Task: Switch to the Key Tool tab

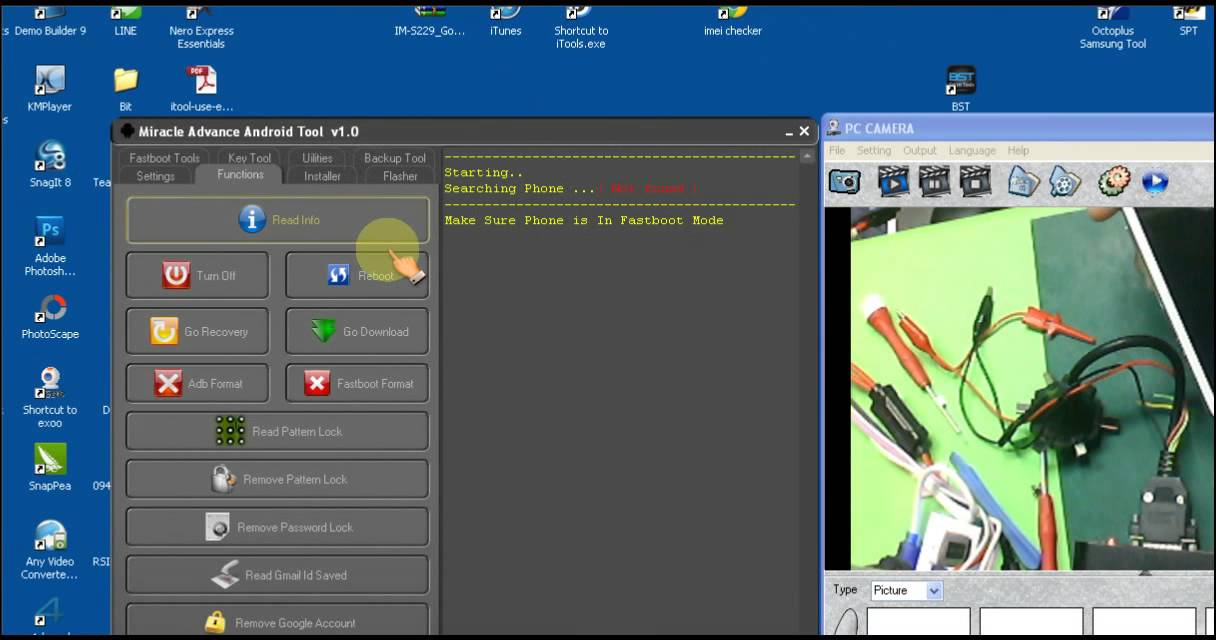Action: click(x=249, y=158)
